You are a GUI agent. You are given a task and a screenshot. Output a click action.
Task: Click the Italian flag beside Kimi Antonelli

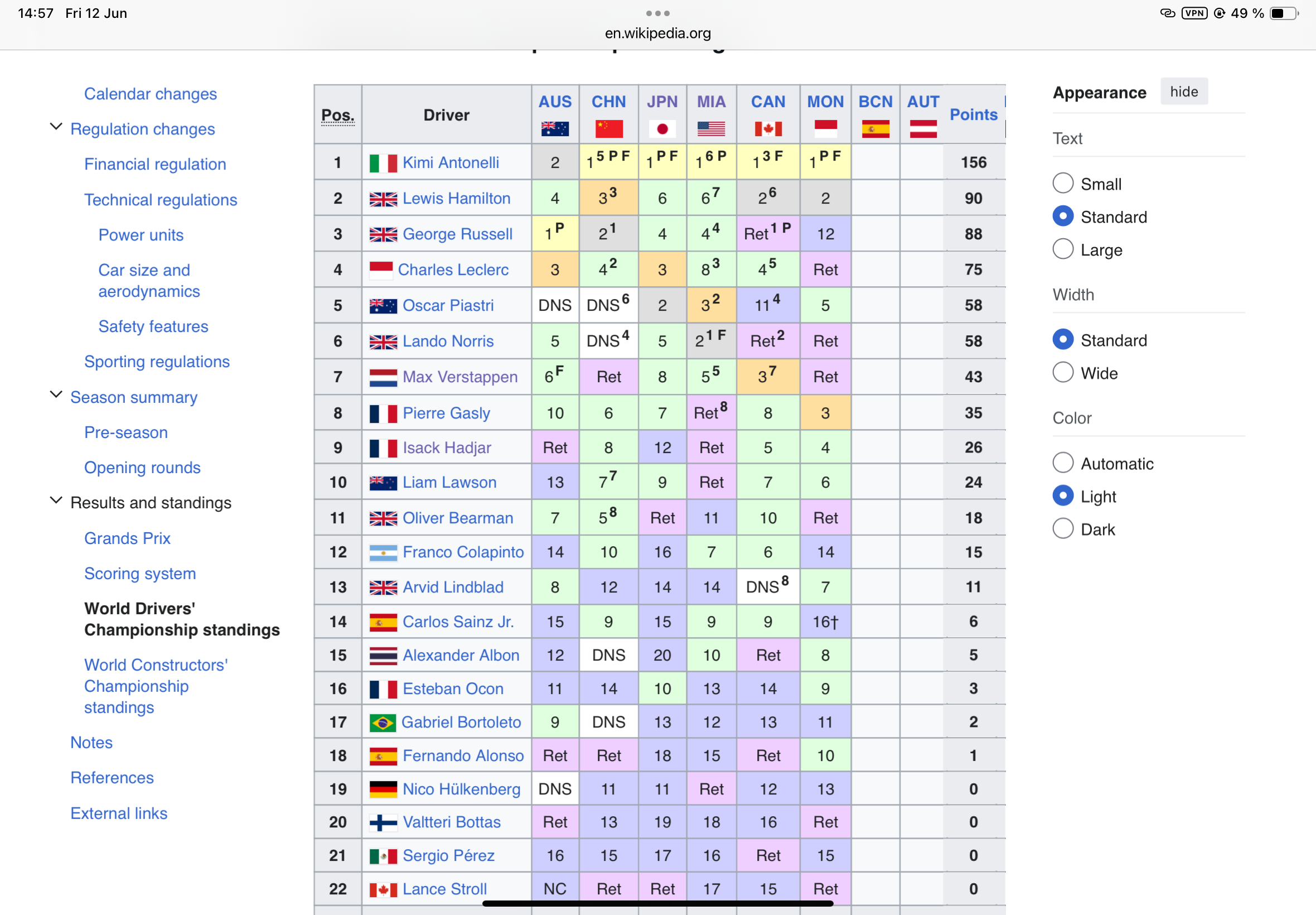point(383,163)
